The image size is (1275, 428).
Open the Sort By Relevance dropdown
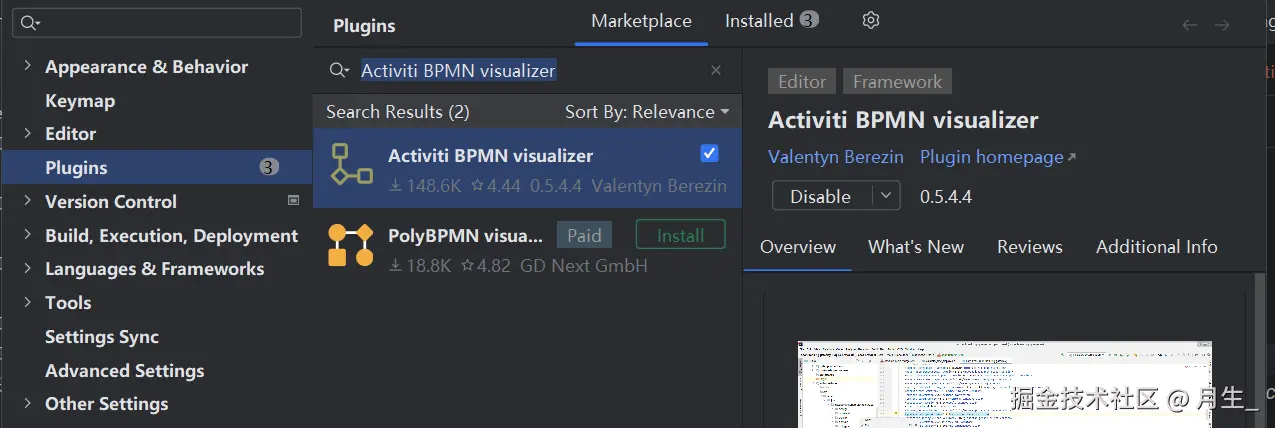coord(647,112)
